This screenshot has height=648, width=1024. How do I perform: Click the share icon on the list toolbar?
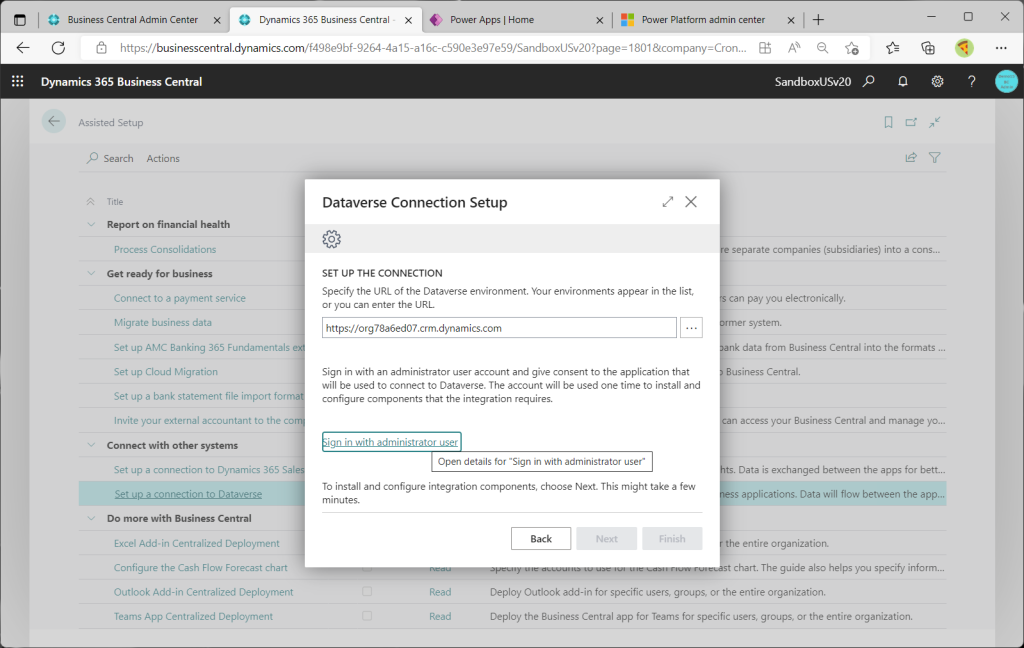[911, 157]
